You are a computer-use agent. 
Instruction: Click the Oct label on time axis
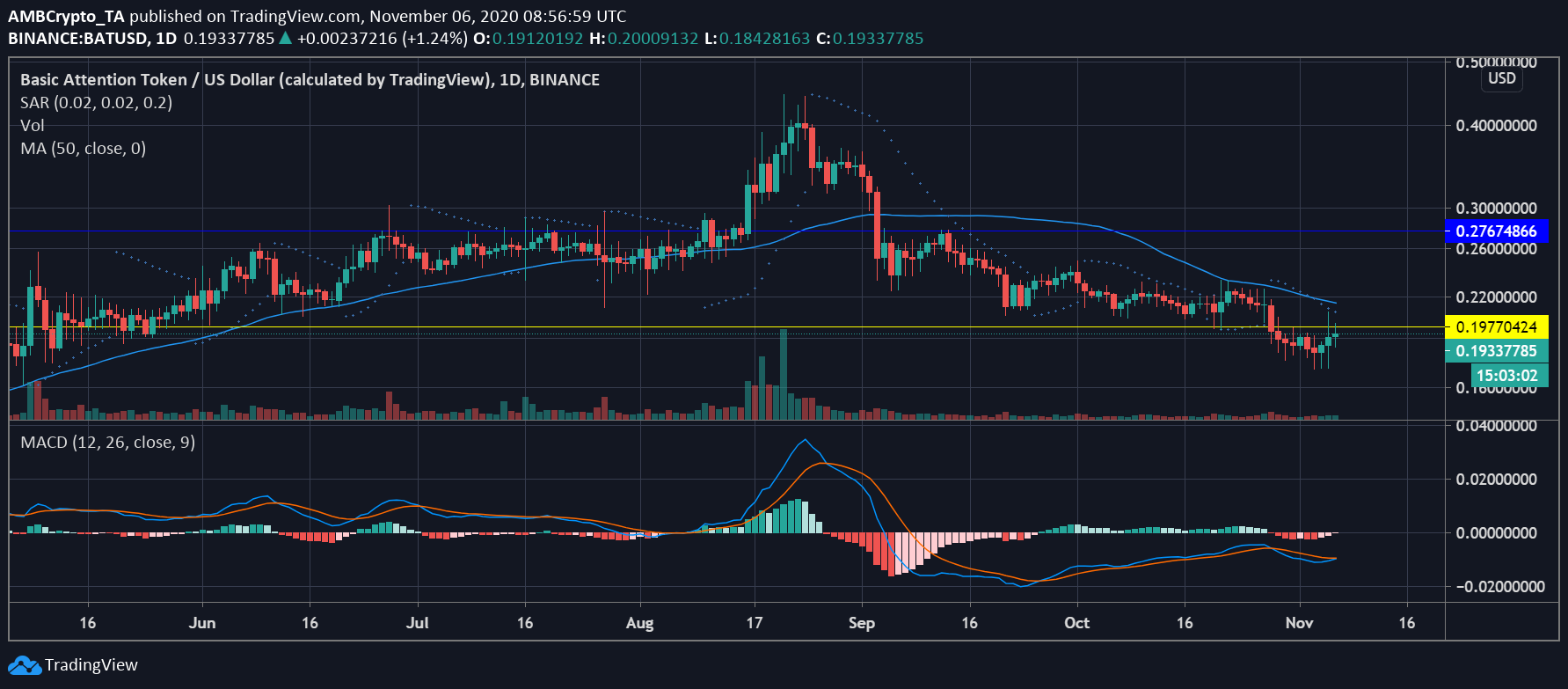[x=1077, y=623]
